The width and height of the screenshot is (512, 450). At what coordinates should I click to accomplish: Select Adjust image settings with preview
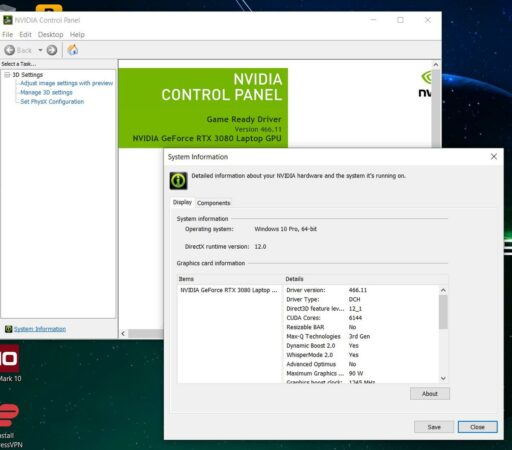point(66,83)
